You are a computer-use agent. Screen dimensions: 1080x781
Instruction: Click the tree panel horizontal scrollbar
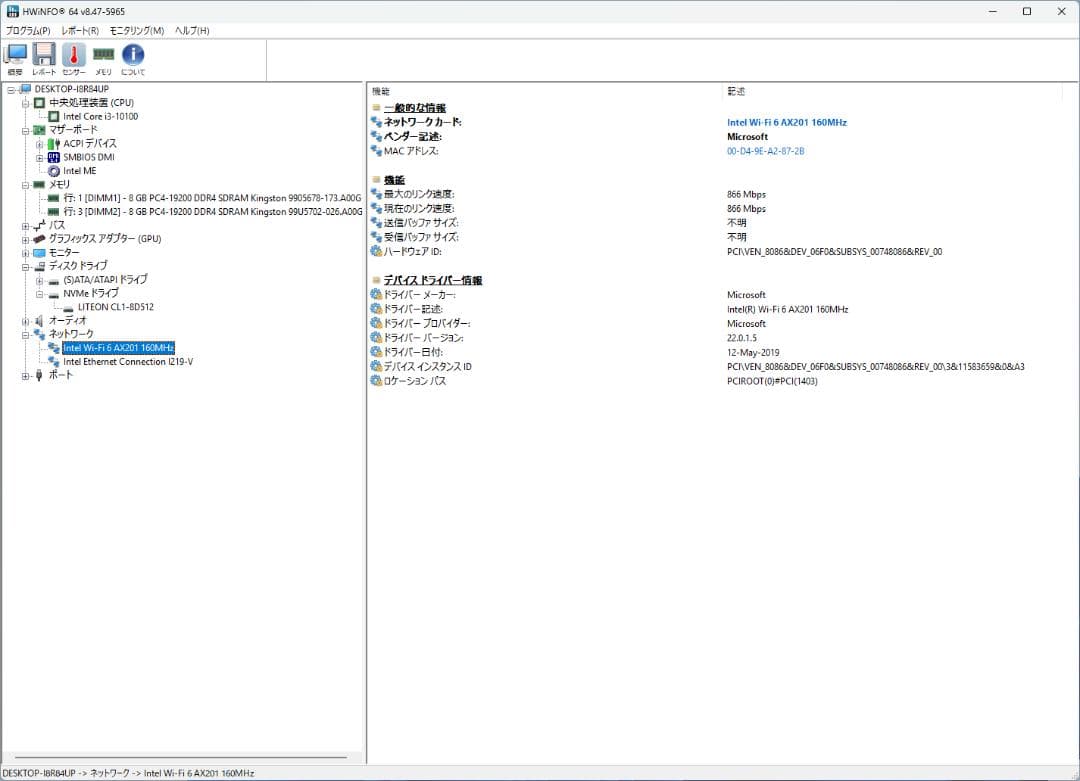[x=180, y=758]
